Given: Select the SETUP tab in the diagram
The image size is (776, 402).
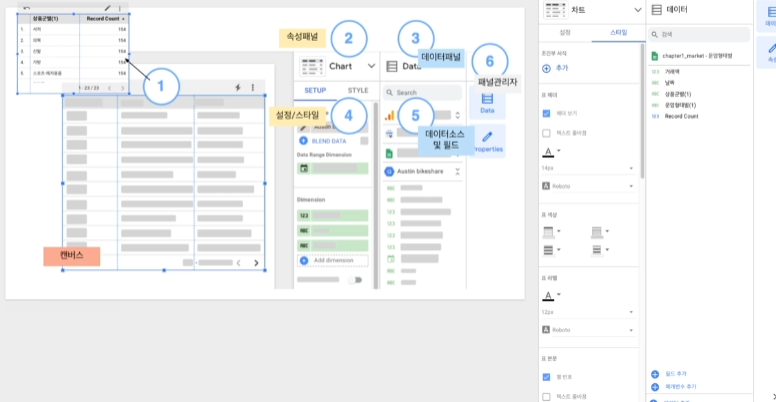Looking at the screenshot, I should click(x=315, y=91).
